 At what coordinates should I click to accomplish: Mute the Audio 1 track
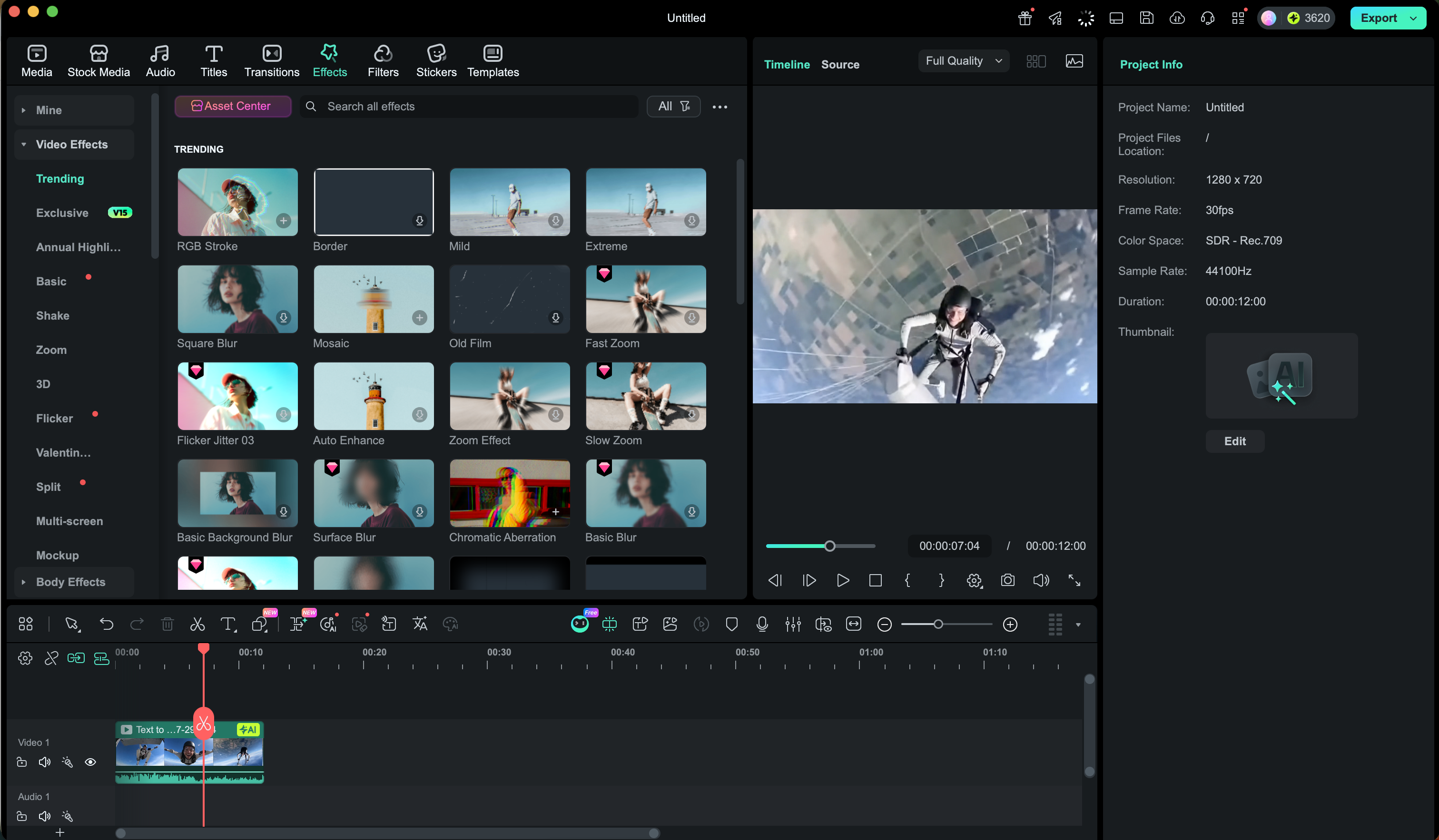45,817
